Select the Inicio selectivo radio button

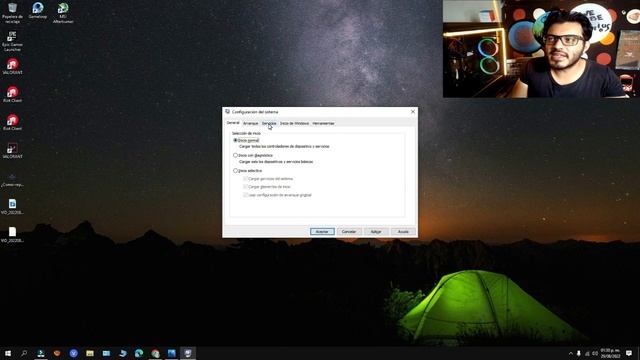point(235,171)
